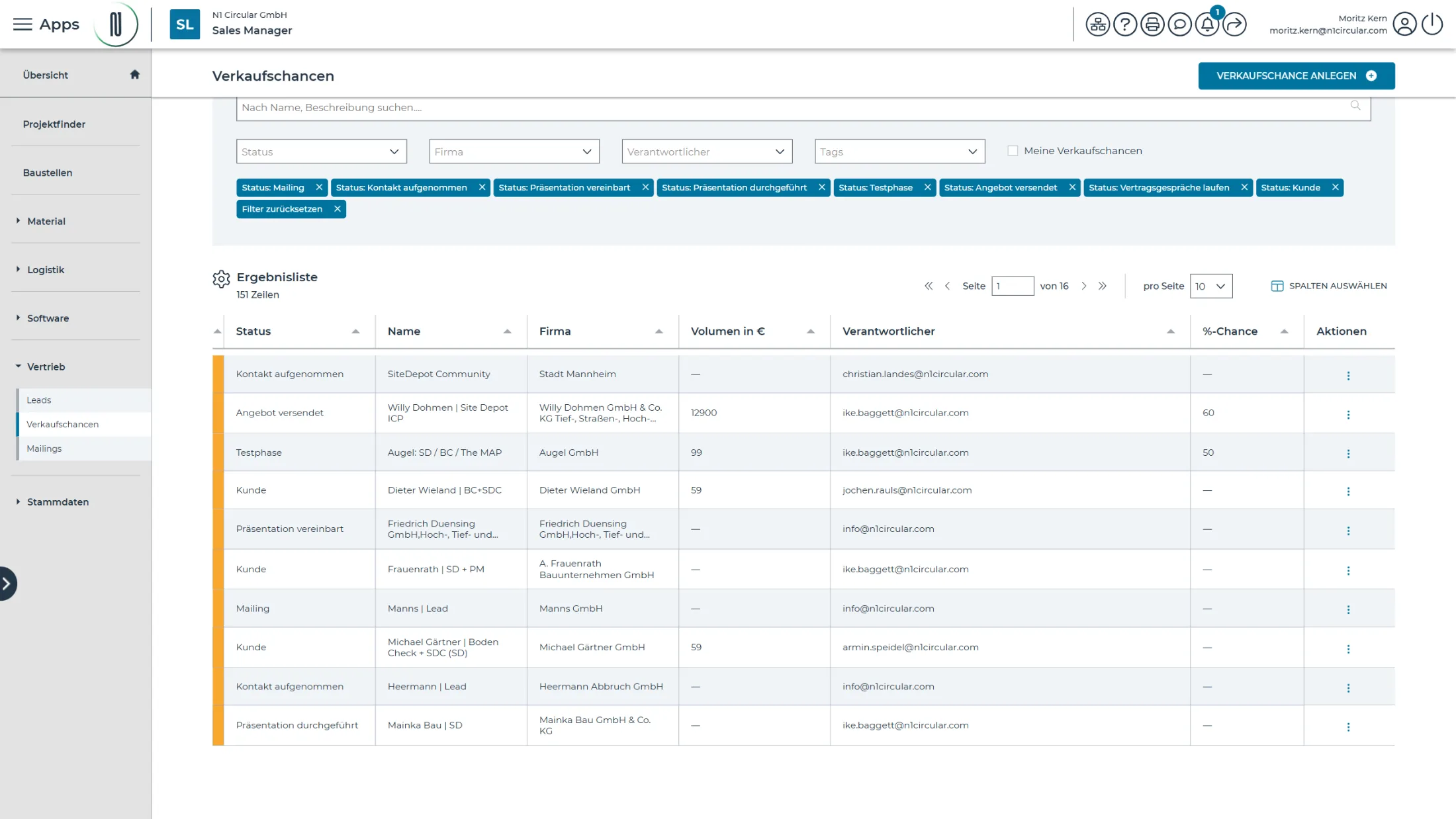
Task: Go to Übersicht in the sidebar
Action: (46, 75)
